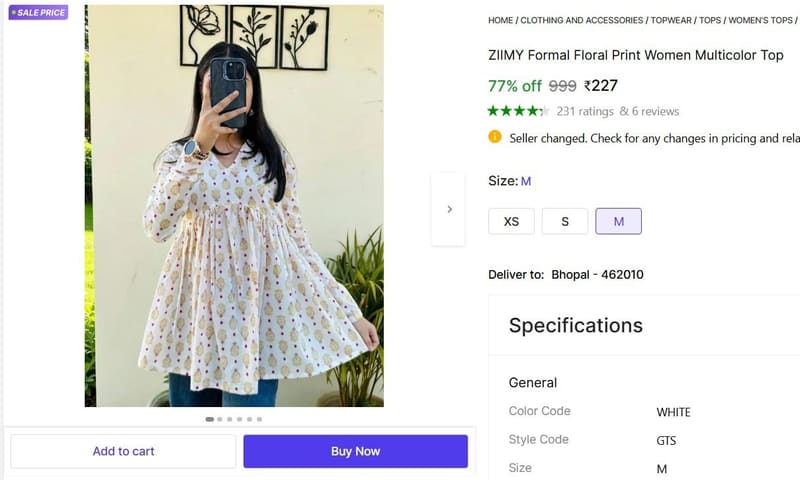The height and width of the screenshot is (480, 800).
Task: Go to Topwear breadcrumb
Action: click(x=671, y=20)
